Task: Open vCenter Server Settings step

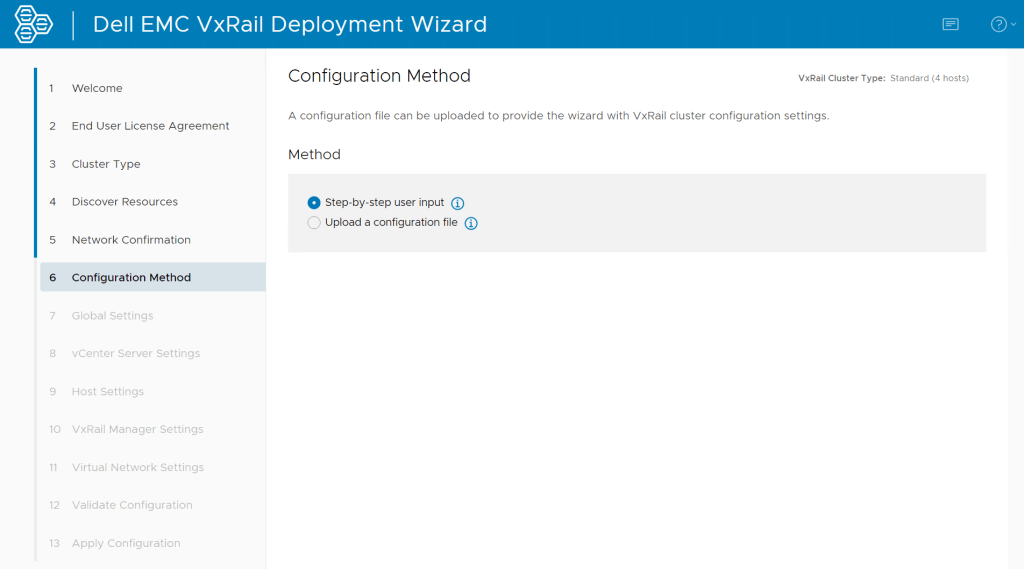Action: (x=135, y=354)
